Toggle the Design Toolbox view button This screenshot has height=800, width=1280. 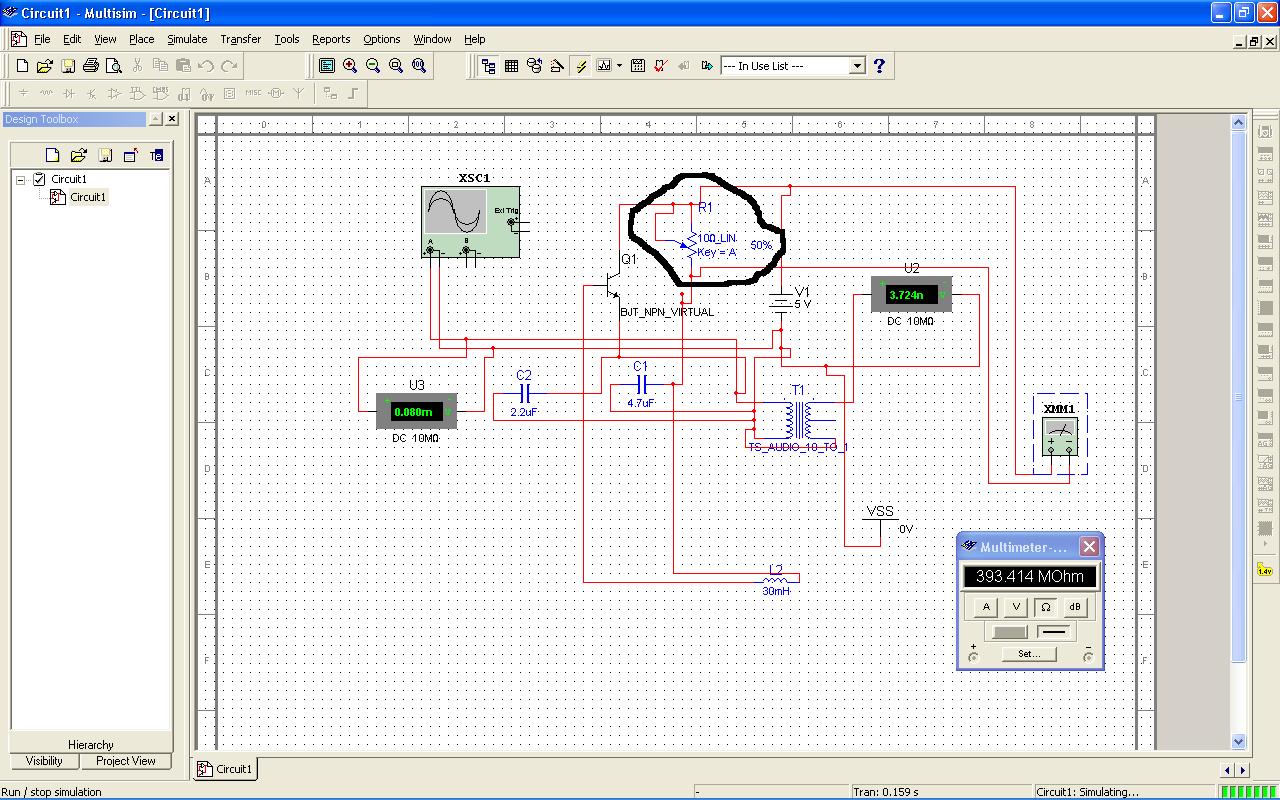point(488,66)
